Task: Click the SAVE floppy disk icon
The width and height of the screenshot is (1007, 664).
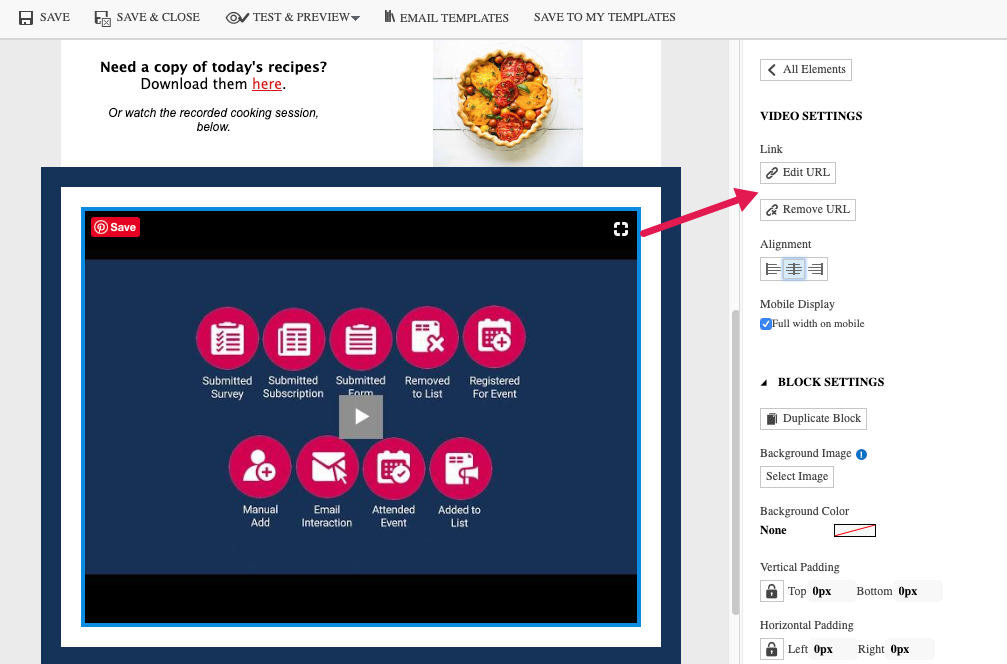Action: click(x=26, y=18)
